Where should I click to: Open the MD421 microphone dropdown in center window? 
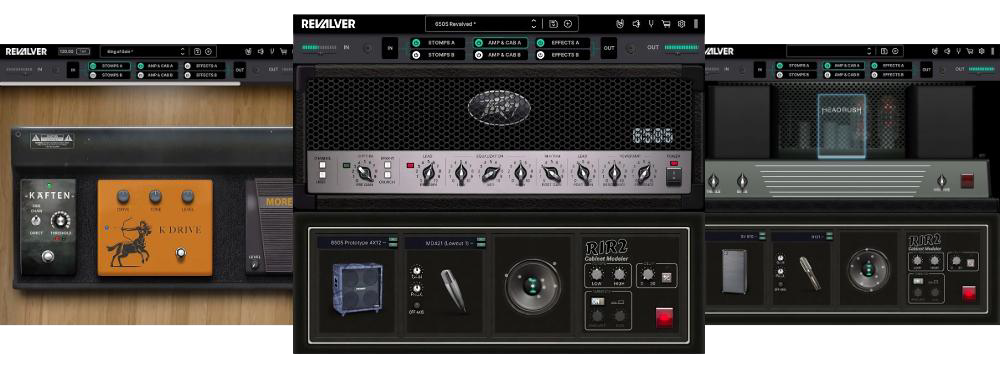coord(445,242)
